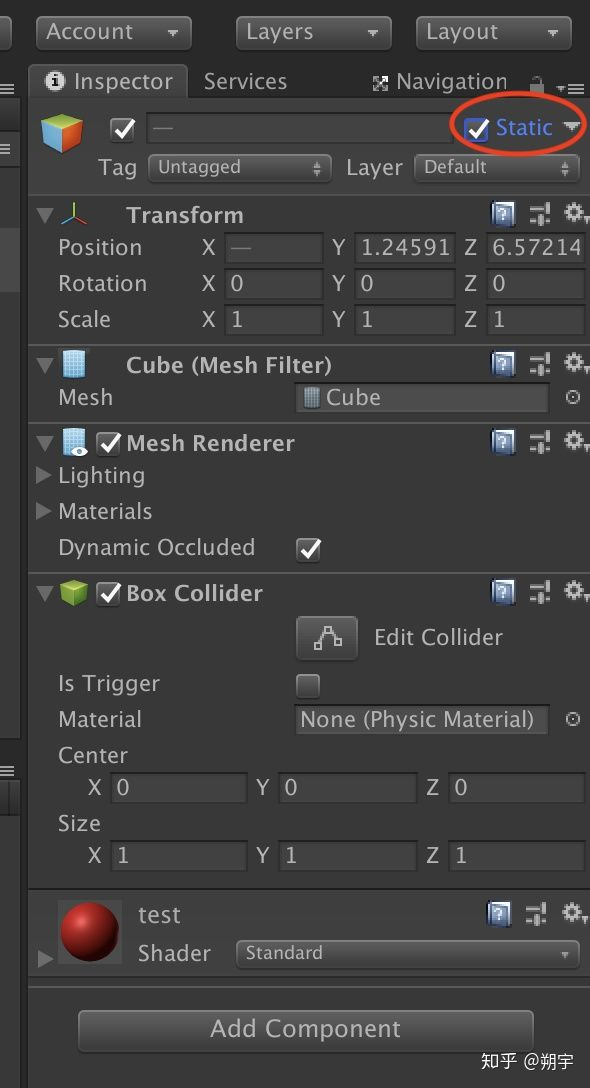Uncheck the Static checkbox
Image resolution: width=590 pixels, height=1088 pixels.
475,128
